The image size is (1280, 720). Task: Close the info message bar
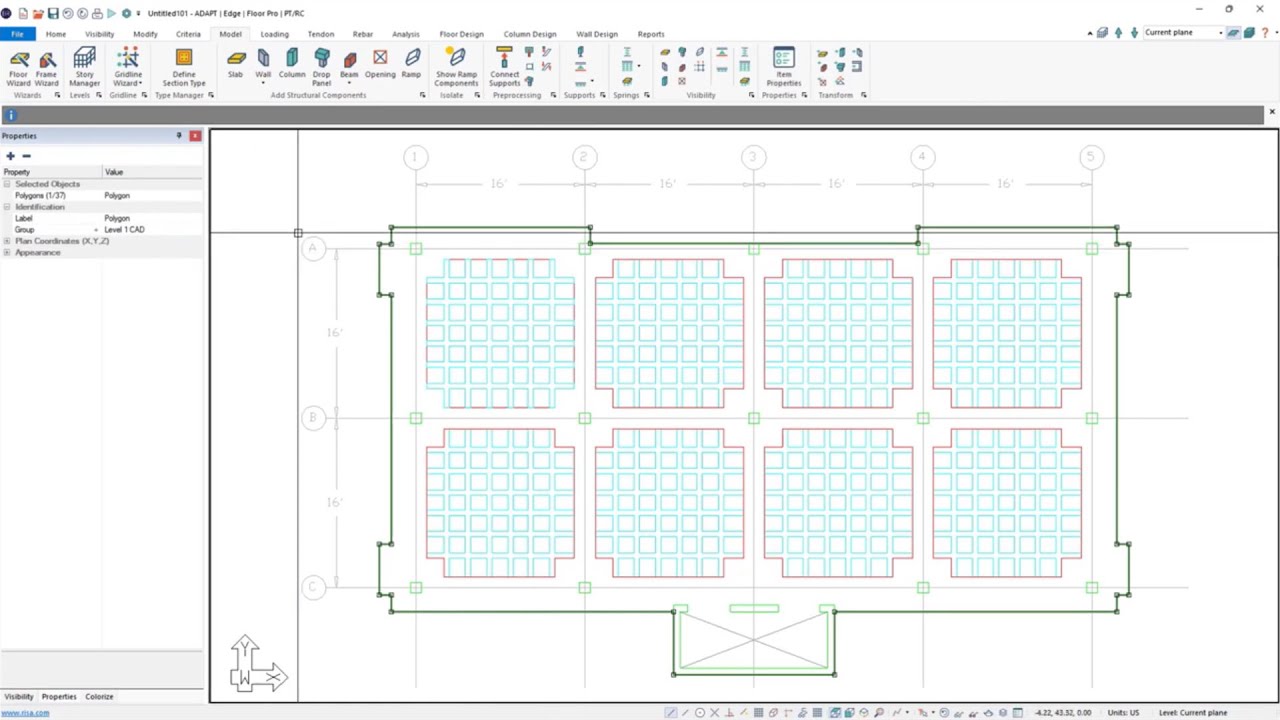click(1272, 112)
